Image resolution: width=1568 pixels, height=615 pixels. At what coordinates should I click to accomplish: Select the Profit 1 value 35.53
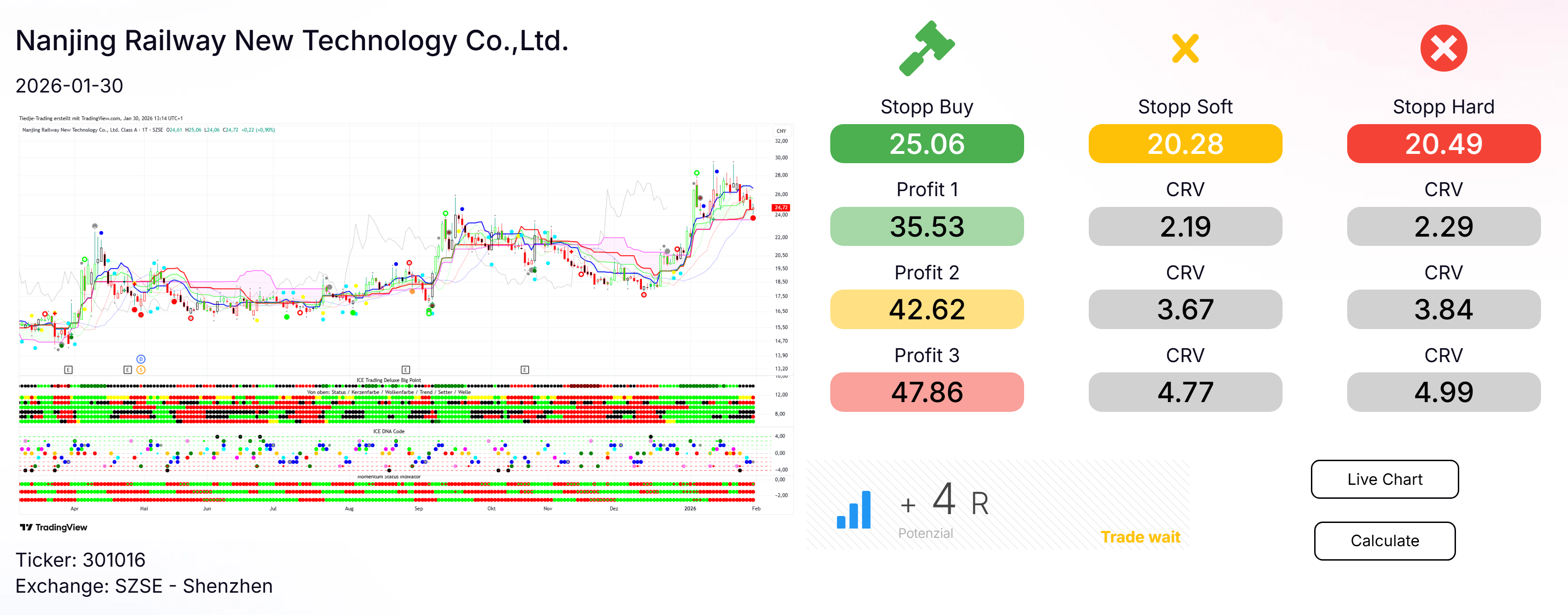point(926,226)
